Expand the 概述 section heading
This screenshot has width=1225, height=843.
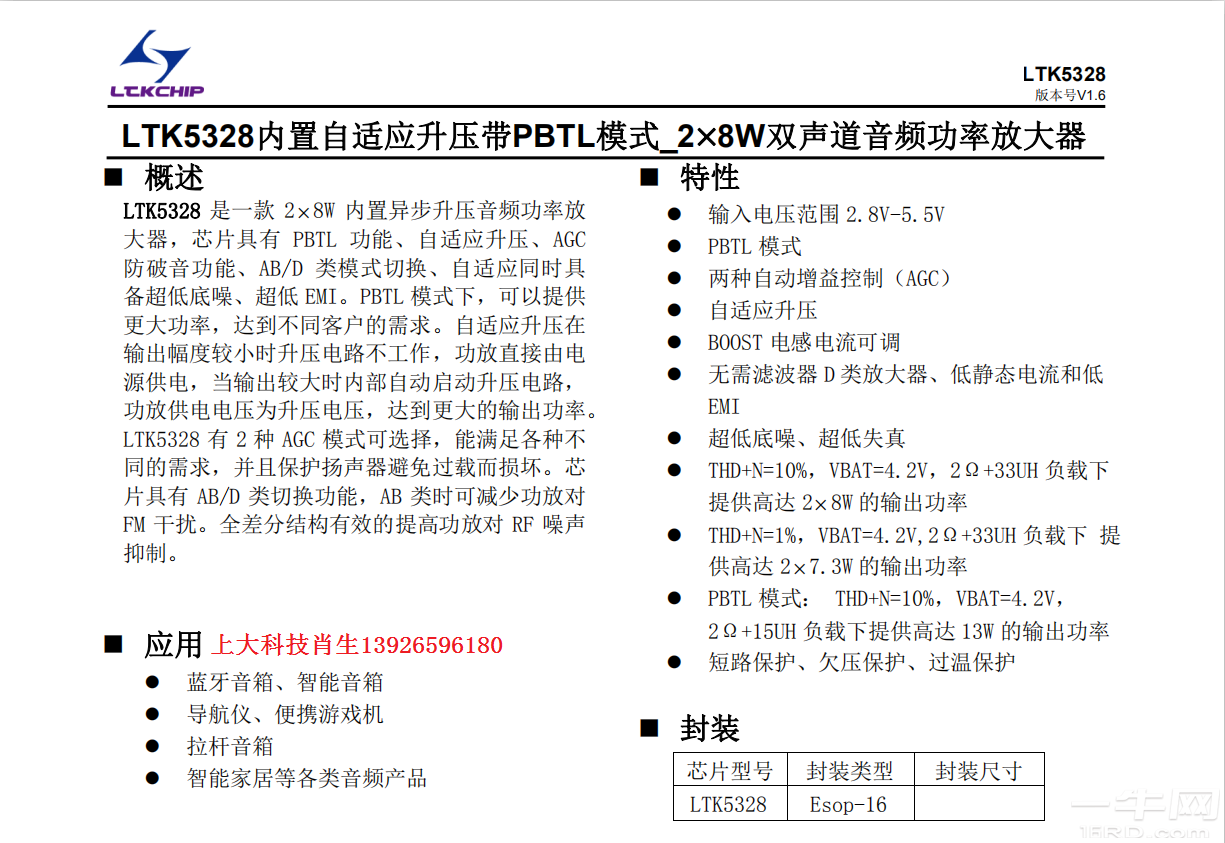tap(172, 177)
